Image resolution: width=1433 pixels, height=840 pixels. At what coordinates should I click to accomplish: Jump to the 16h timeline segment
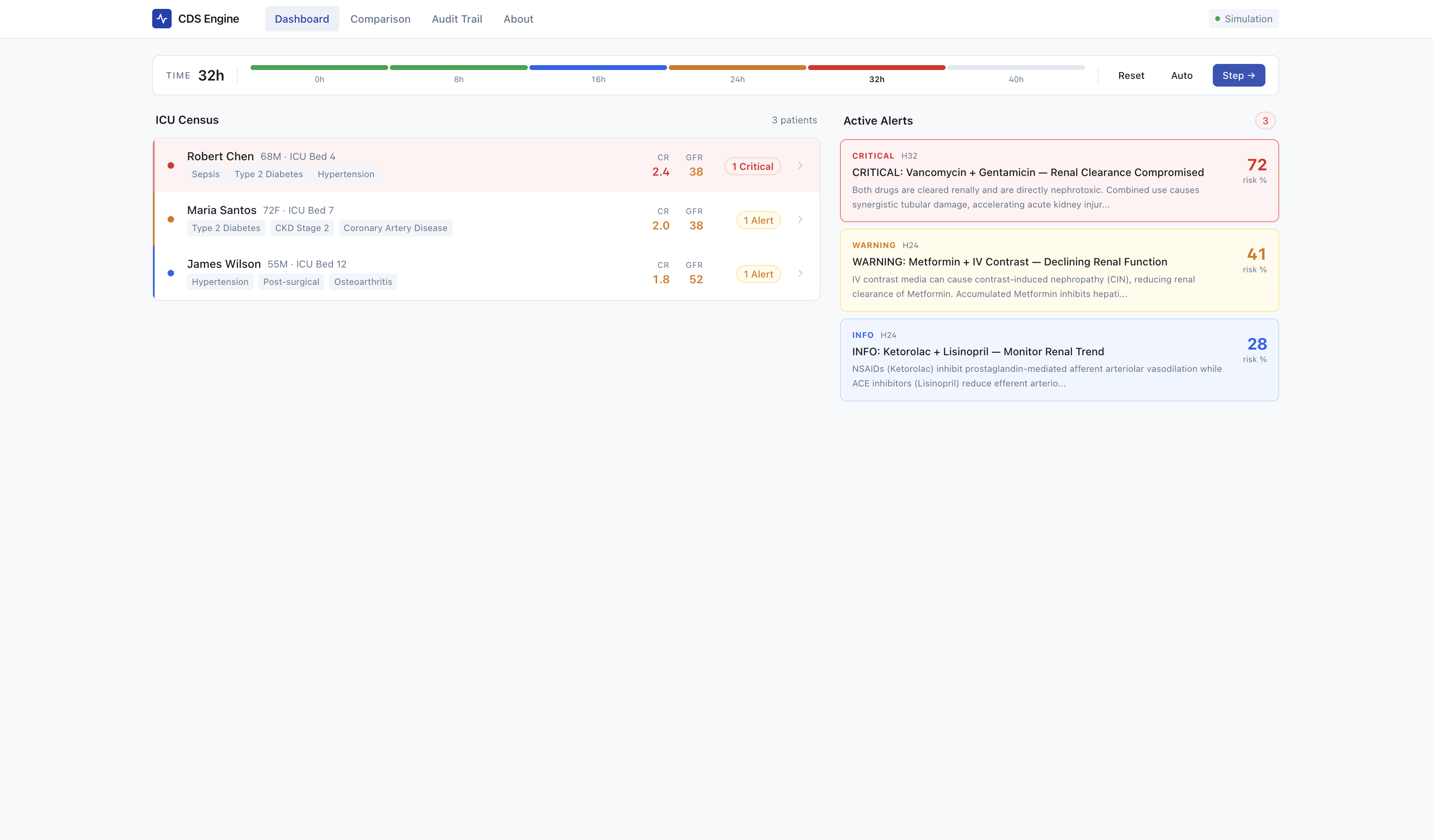click(597, 68)
